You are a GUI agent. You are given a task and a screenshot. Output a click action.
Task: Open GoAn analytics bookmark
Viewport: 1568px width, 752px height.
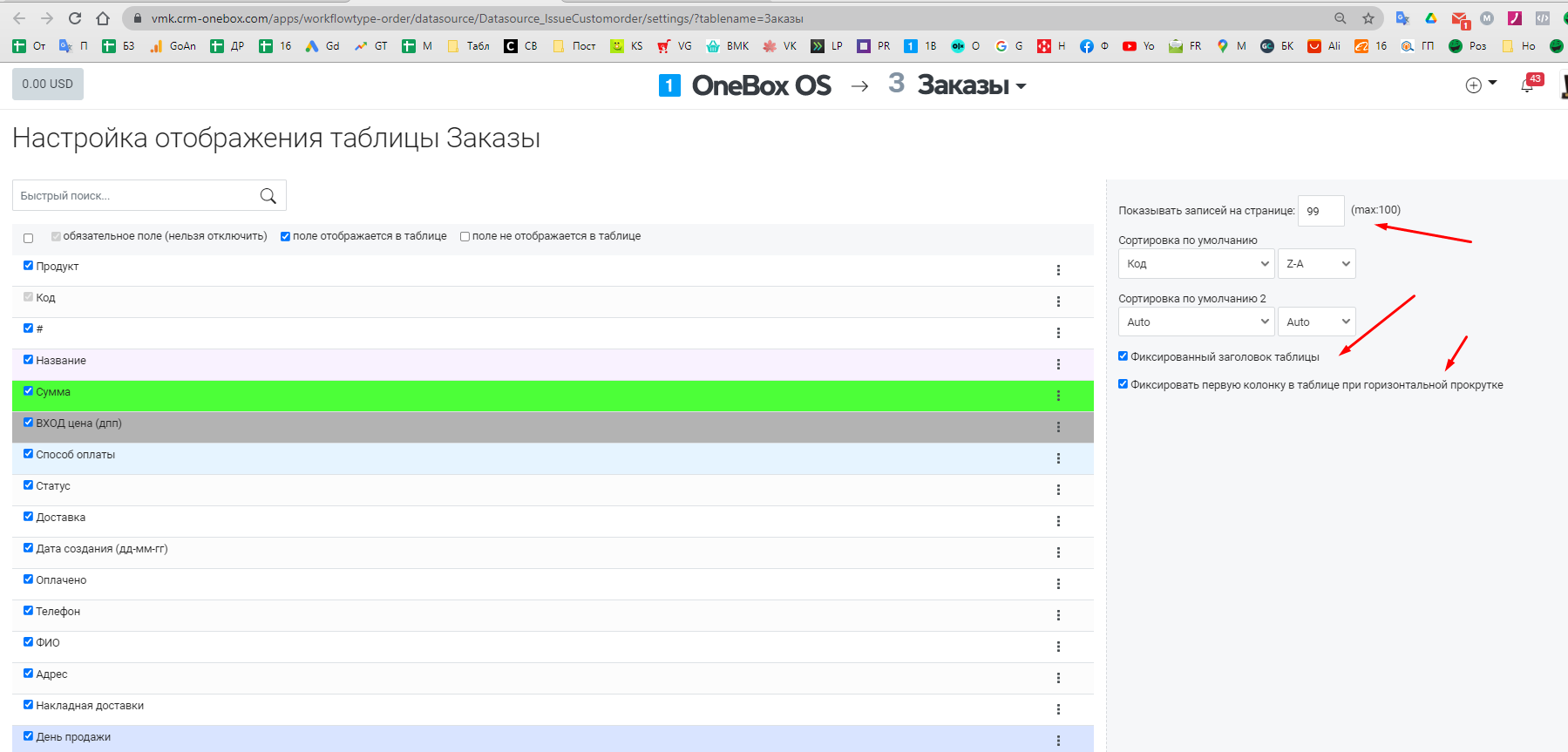[173, 46]
